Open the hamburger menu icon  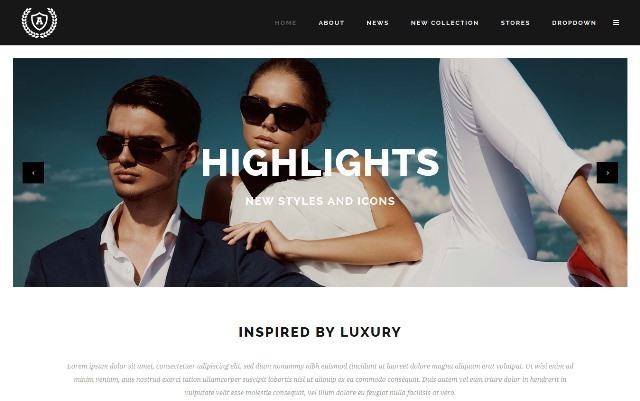(616, 23)
